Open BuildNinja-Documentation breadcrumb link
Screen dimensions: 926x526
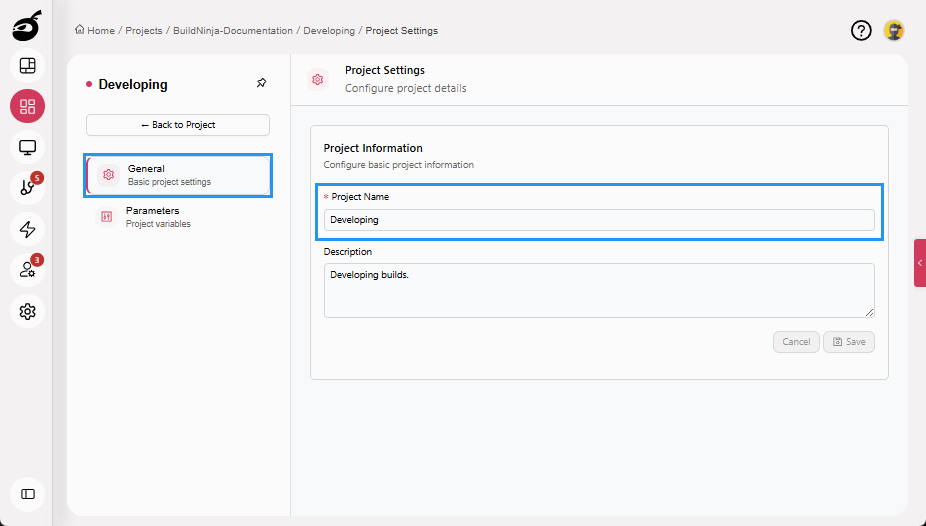233,31
